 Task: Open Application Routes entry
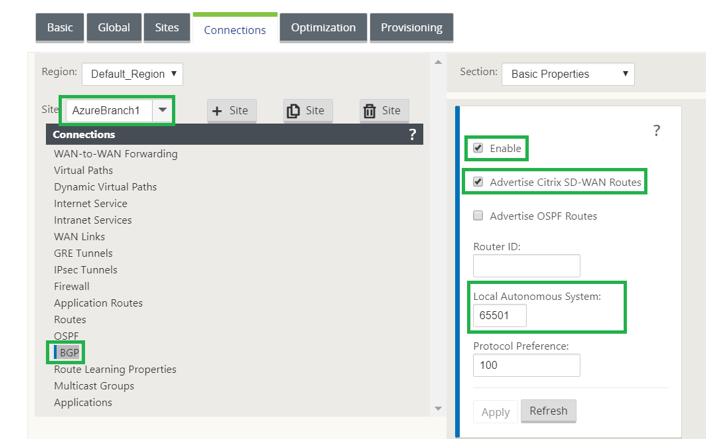[98, 303]
